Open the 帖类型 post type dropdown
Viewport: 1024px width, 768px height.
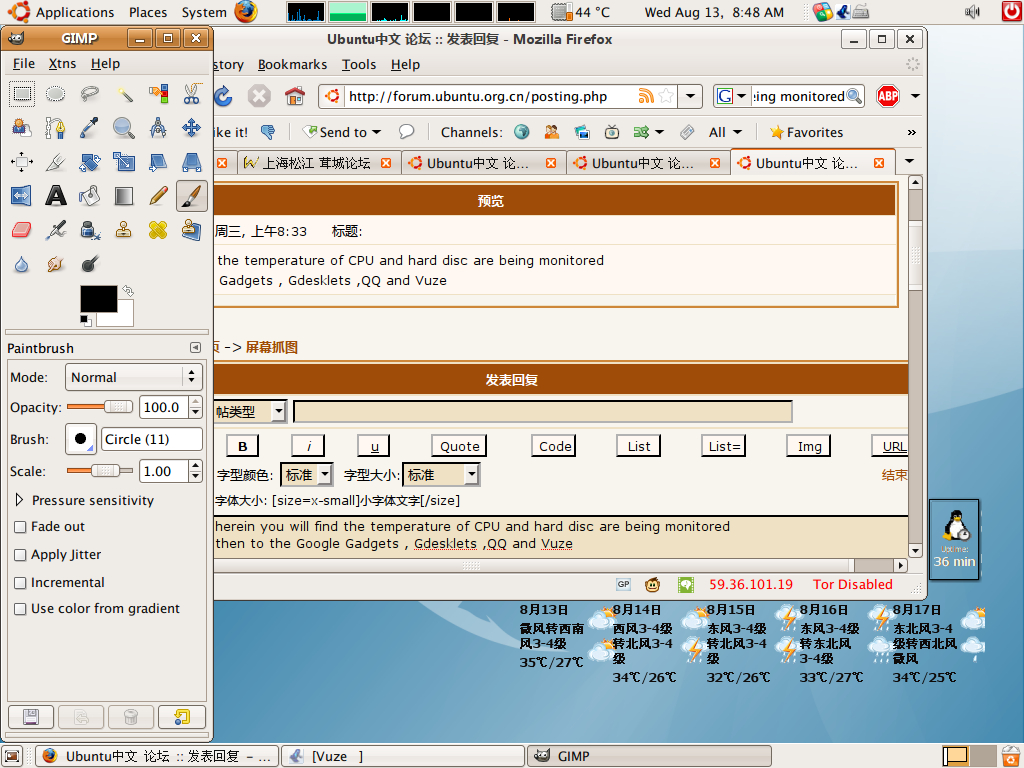278,411
